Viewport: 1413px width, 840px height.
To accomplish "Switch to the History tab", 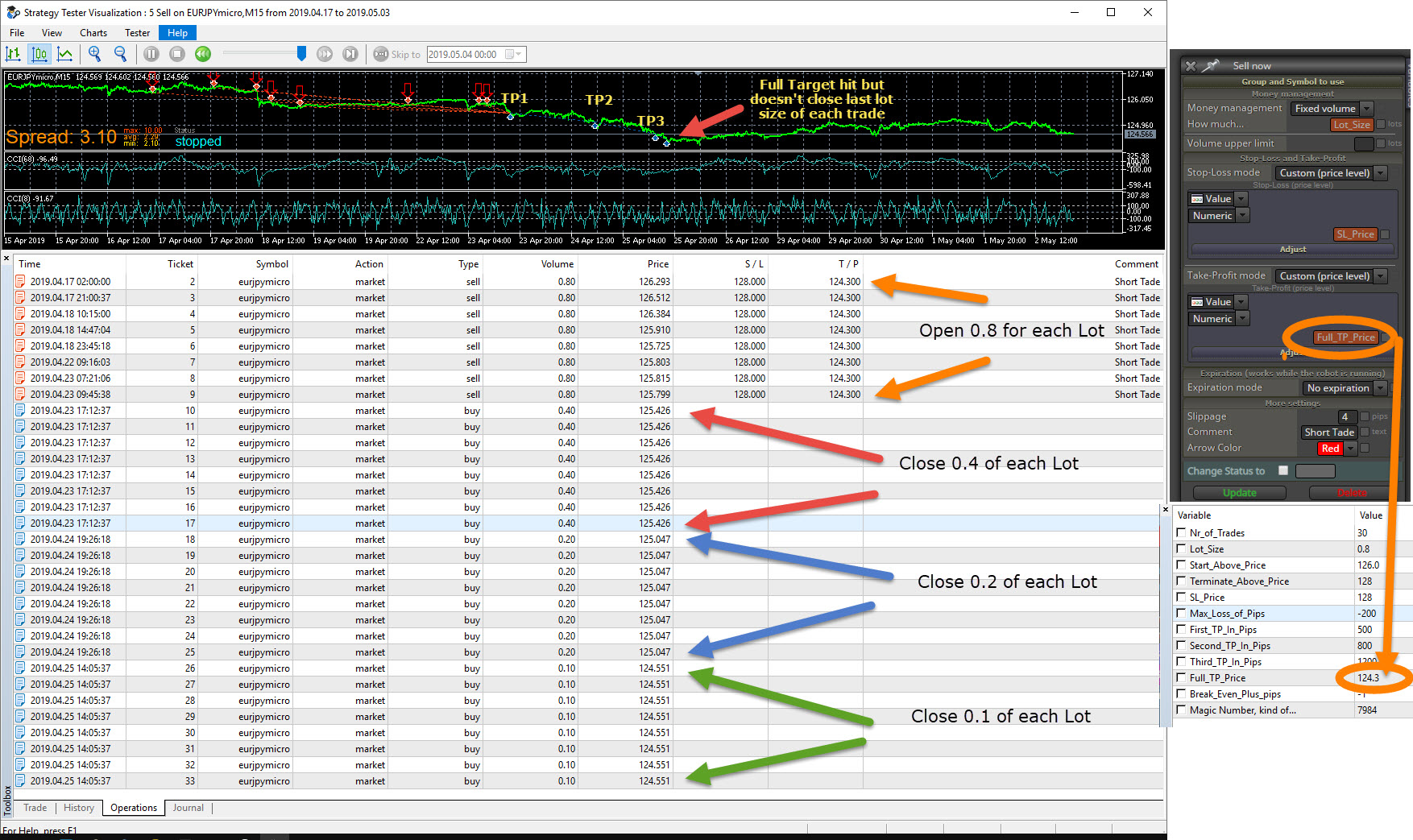I will pos(79,808).
